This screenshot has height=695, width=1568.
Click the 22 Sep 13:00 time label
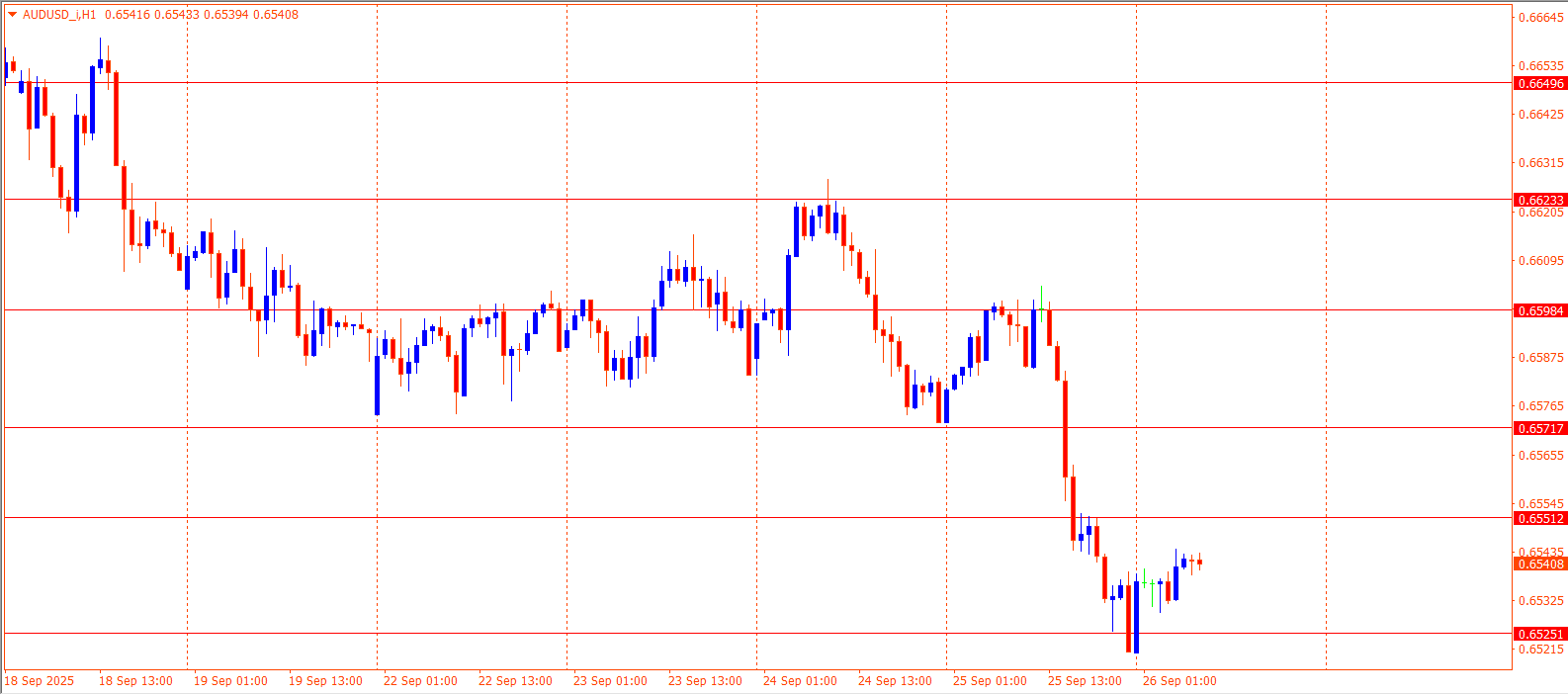pyautogui.click(x=515, y=681)
